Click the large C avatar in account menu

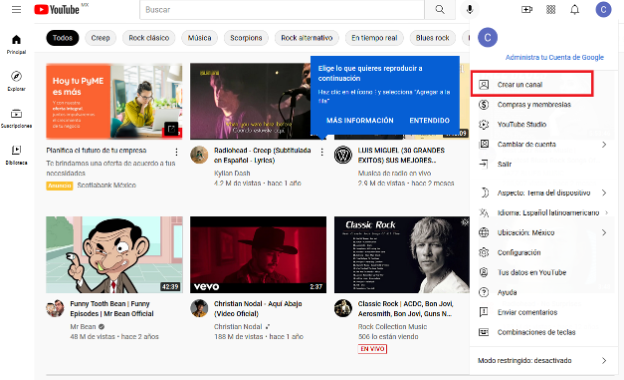point(488,38)
